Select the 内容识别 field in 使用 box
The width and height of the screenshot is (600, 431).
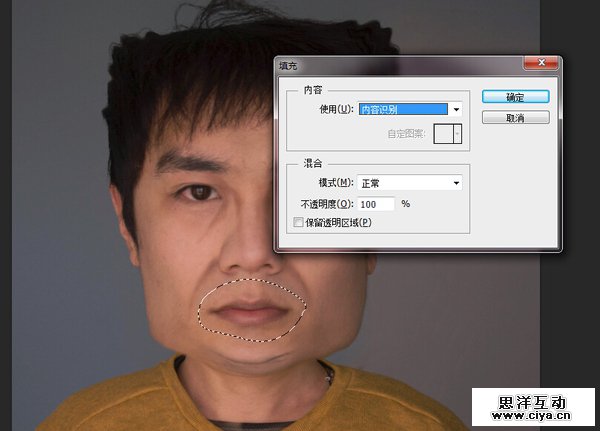tap(402, 108)
